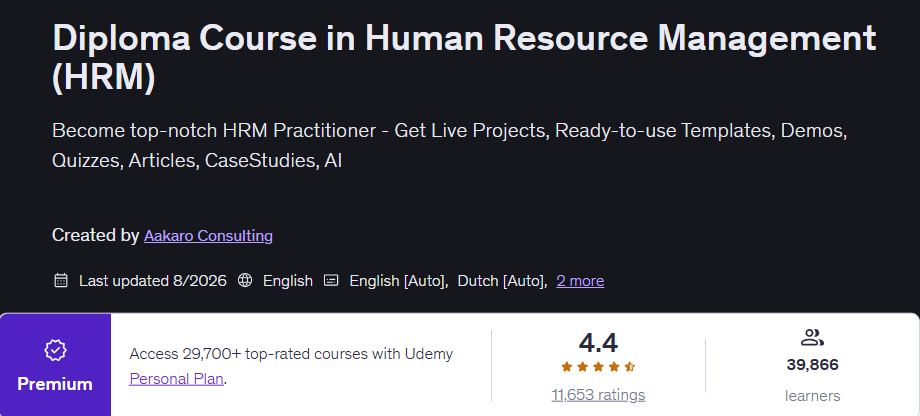Image resolution: width=920 pixels, height=416 pixels.
Task: Click the 4.4 rating score
Action: pyautogui.click(x=598, y=343)
